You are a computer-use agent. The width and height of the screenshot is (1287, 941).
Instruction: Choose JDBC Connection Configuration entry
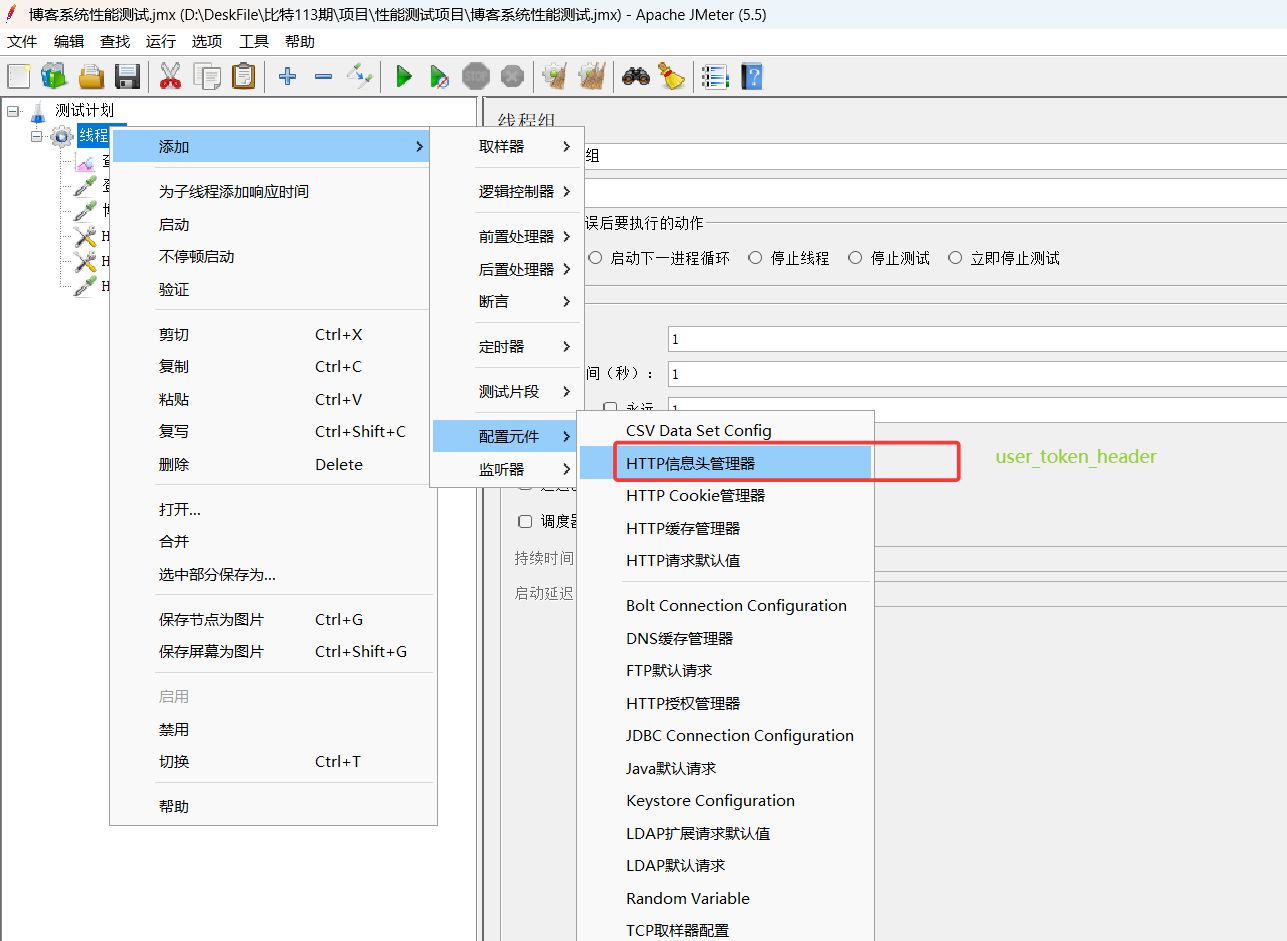[726, 735]
